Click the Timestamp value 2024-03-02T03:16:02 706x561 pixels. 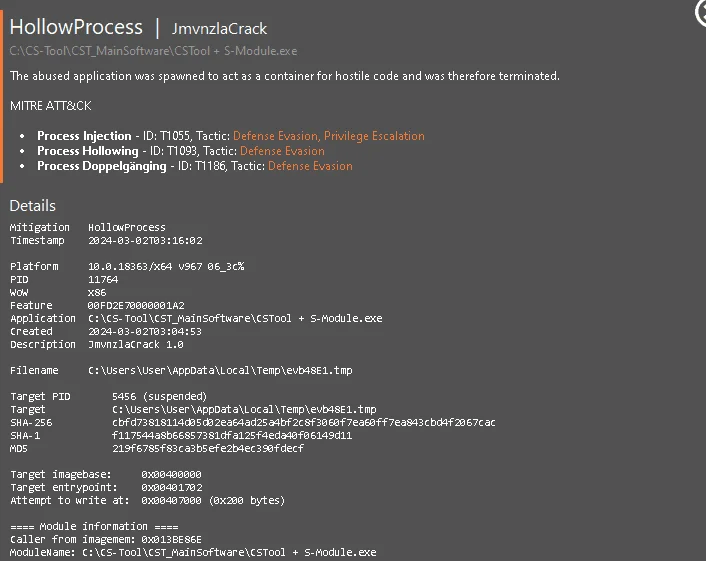pos(145,240)
